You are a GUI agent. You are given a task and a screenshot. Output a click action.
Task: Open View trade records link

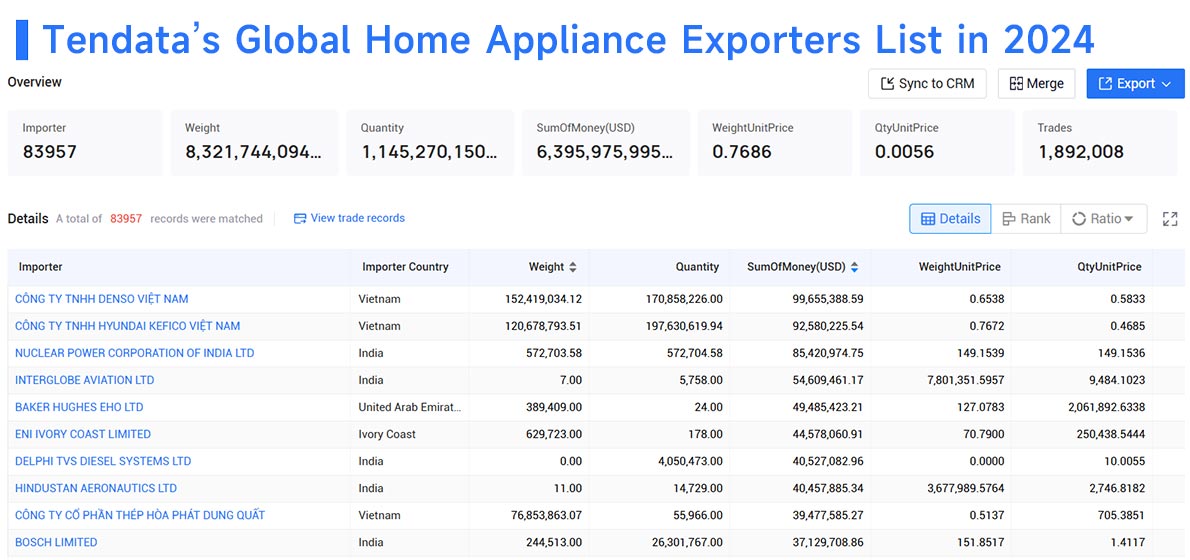pyautogui.click(x=349, y=219)
